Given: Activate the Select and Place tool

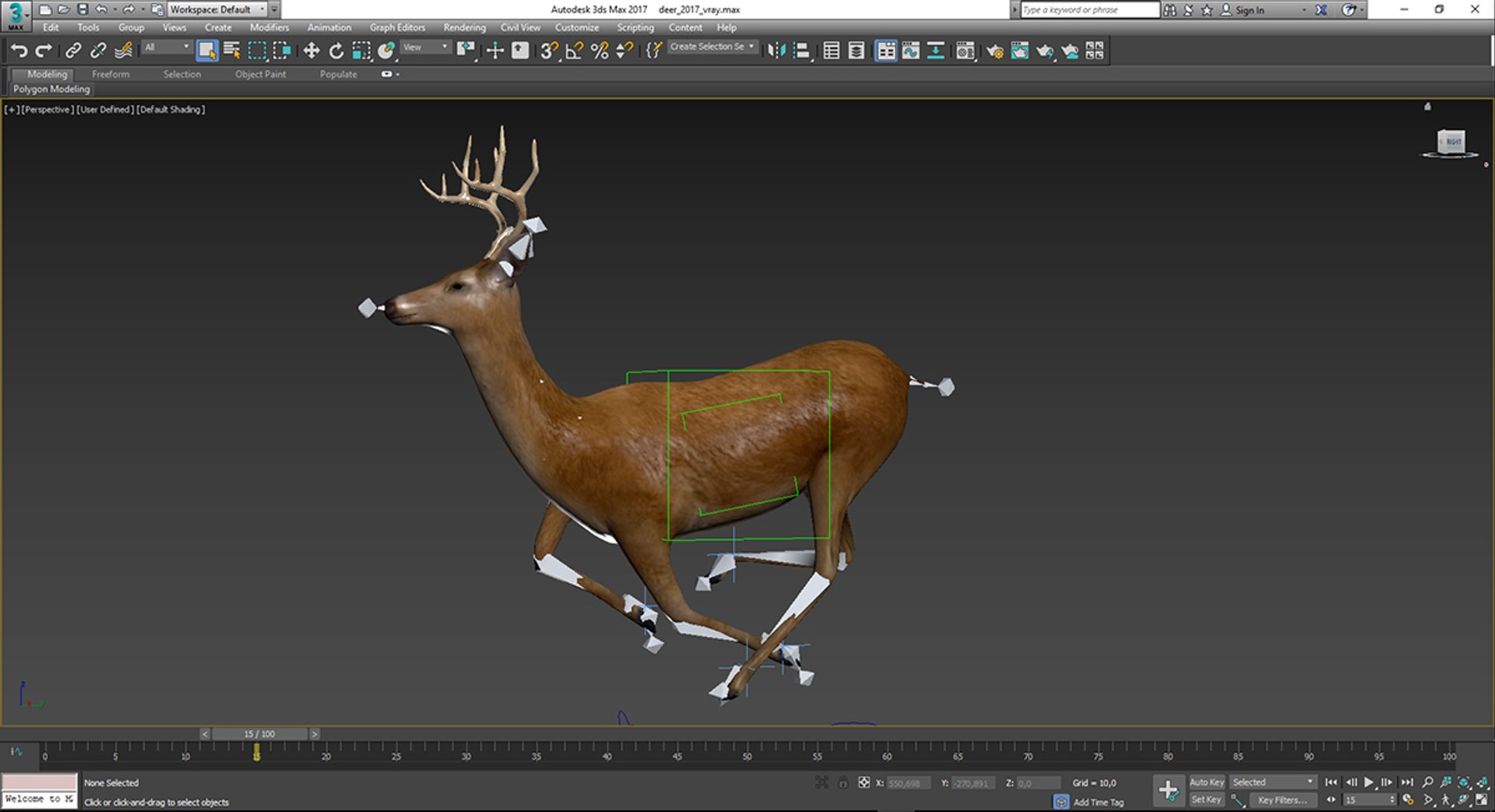Looking at the screenshot, I should (x=386, y=51).
